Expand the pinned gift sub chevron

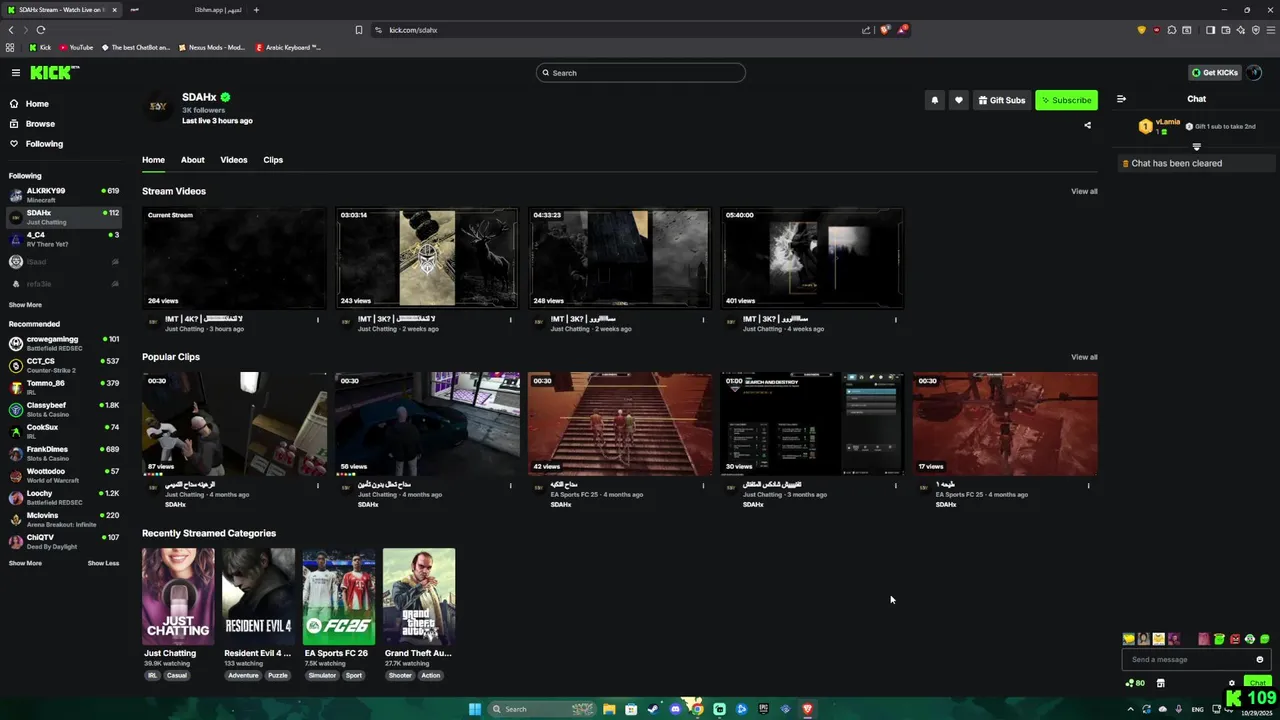point(1197,147)
